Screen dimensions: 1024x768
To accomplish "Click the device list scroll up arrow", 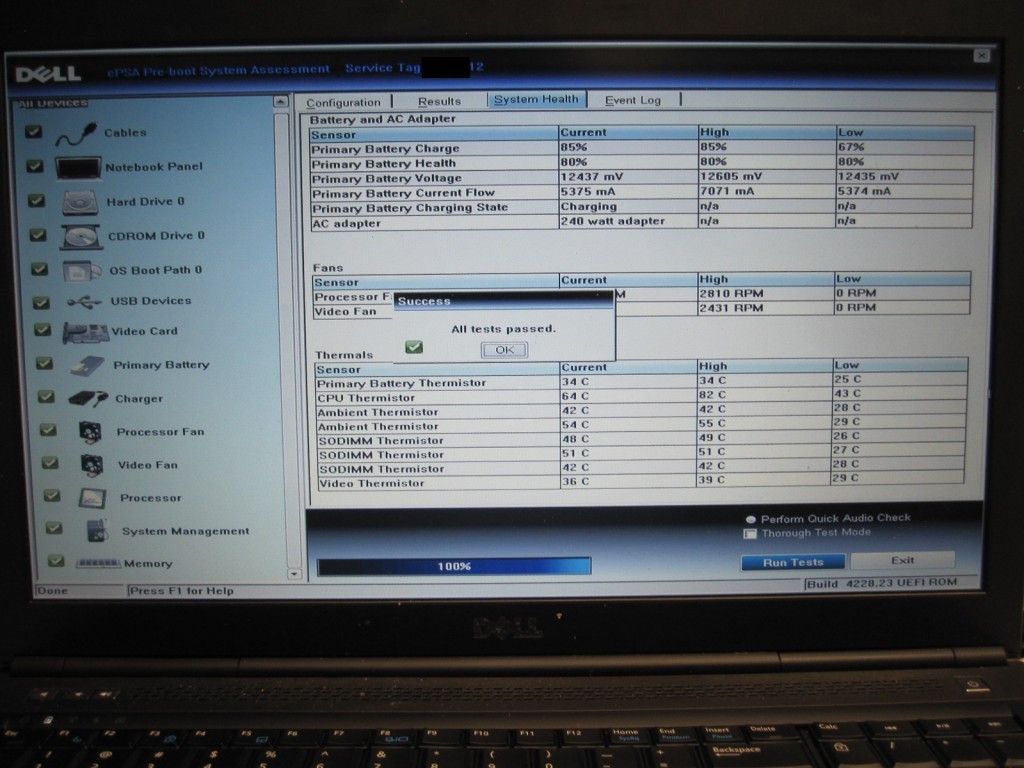I will 281,102.
